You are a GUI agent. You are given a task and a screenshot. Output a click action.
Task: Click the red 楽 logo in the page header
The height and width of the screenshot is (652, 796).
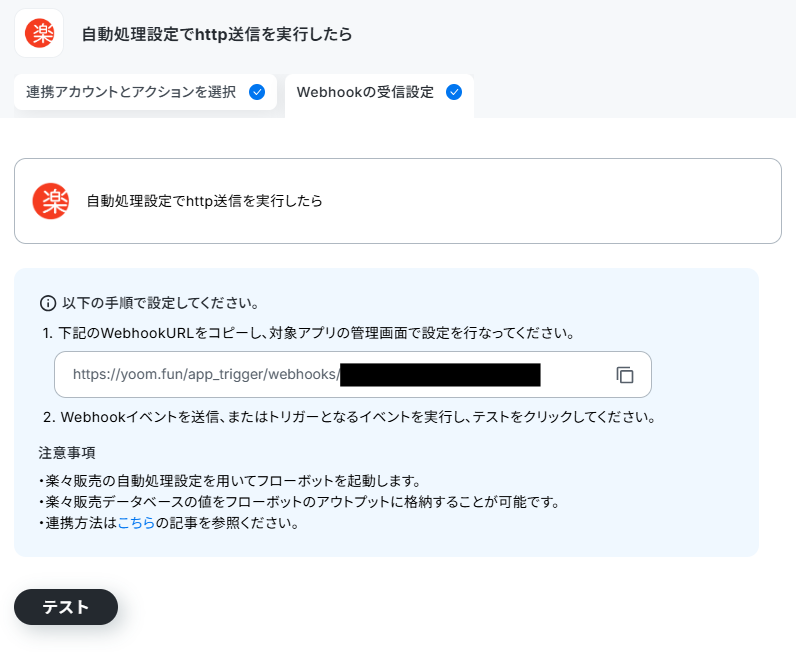point(39,33)
